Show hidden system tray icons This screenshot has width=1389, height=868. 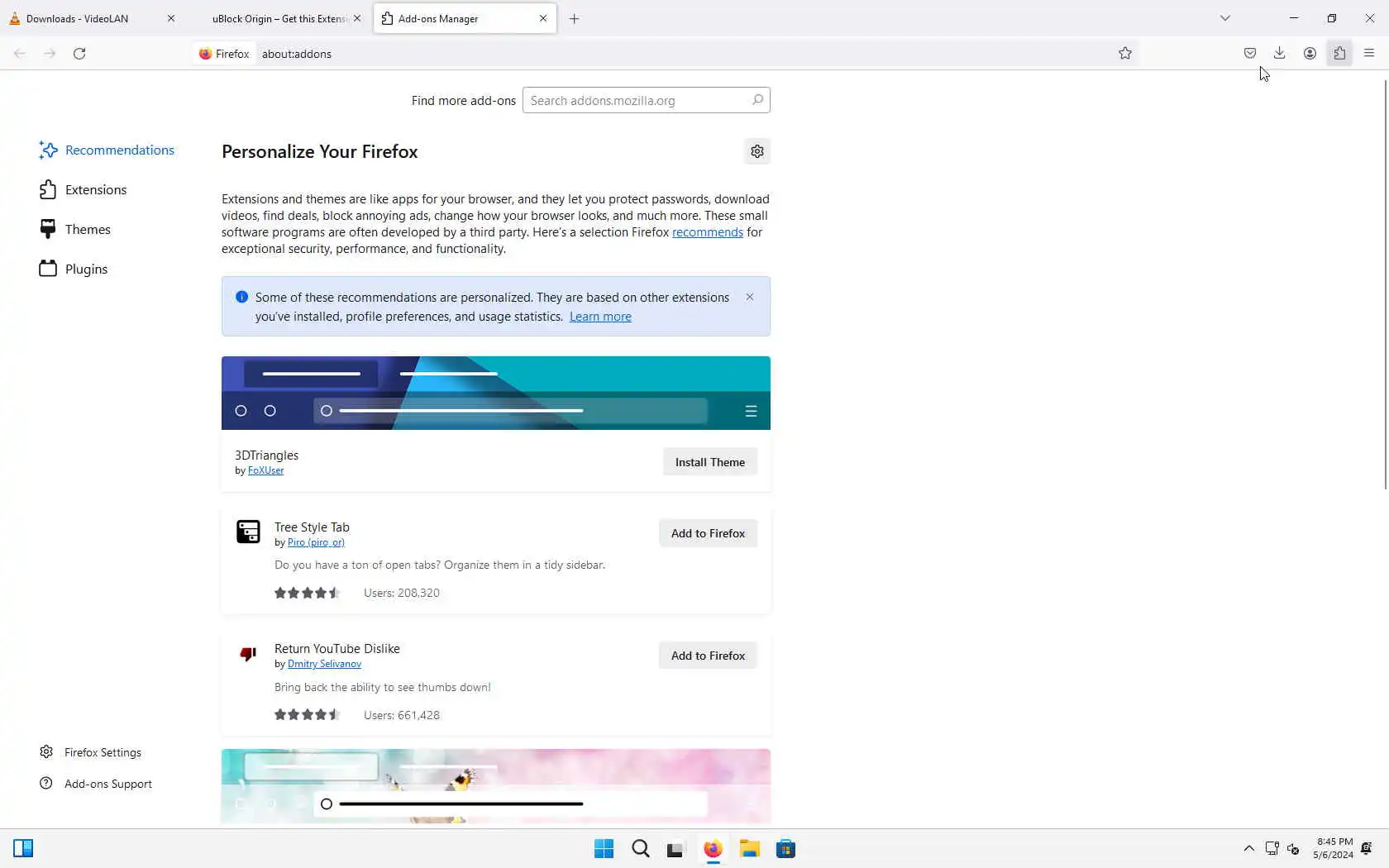click(x=1249, y=849)
